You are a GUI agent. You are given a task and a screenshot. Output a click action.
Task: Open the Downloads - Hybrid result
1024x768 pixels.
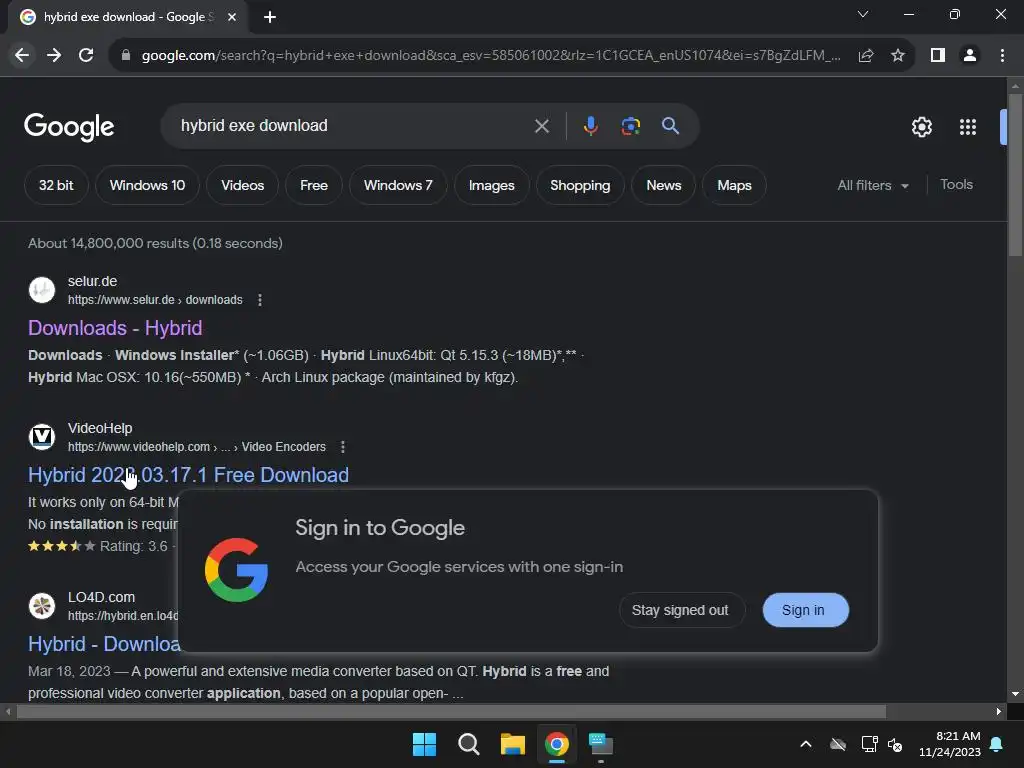[115, 328]
